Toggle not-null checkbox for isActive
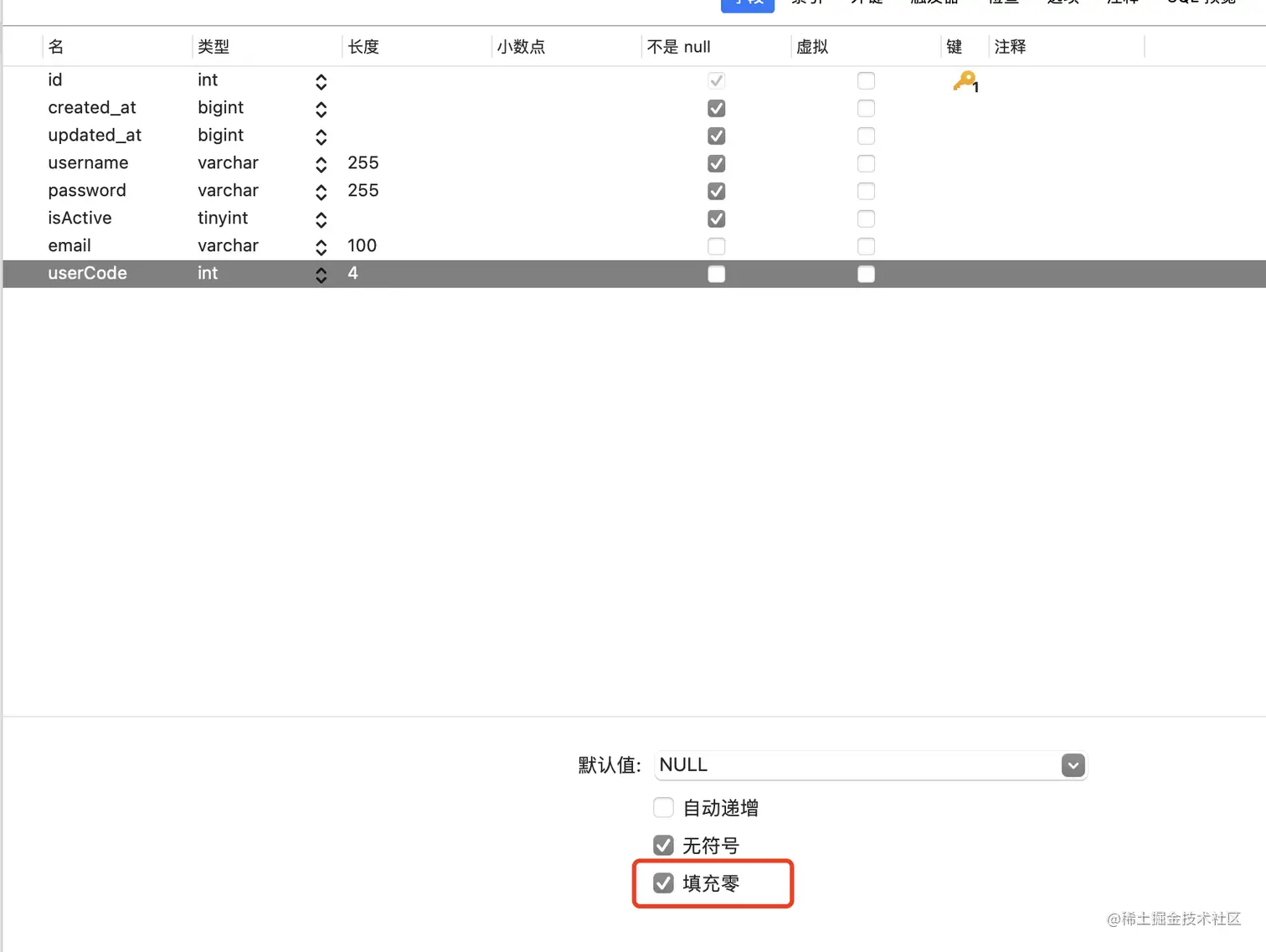 click(716, 219)
